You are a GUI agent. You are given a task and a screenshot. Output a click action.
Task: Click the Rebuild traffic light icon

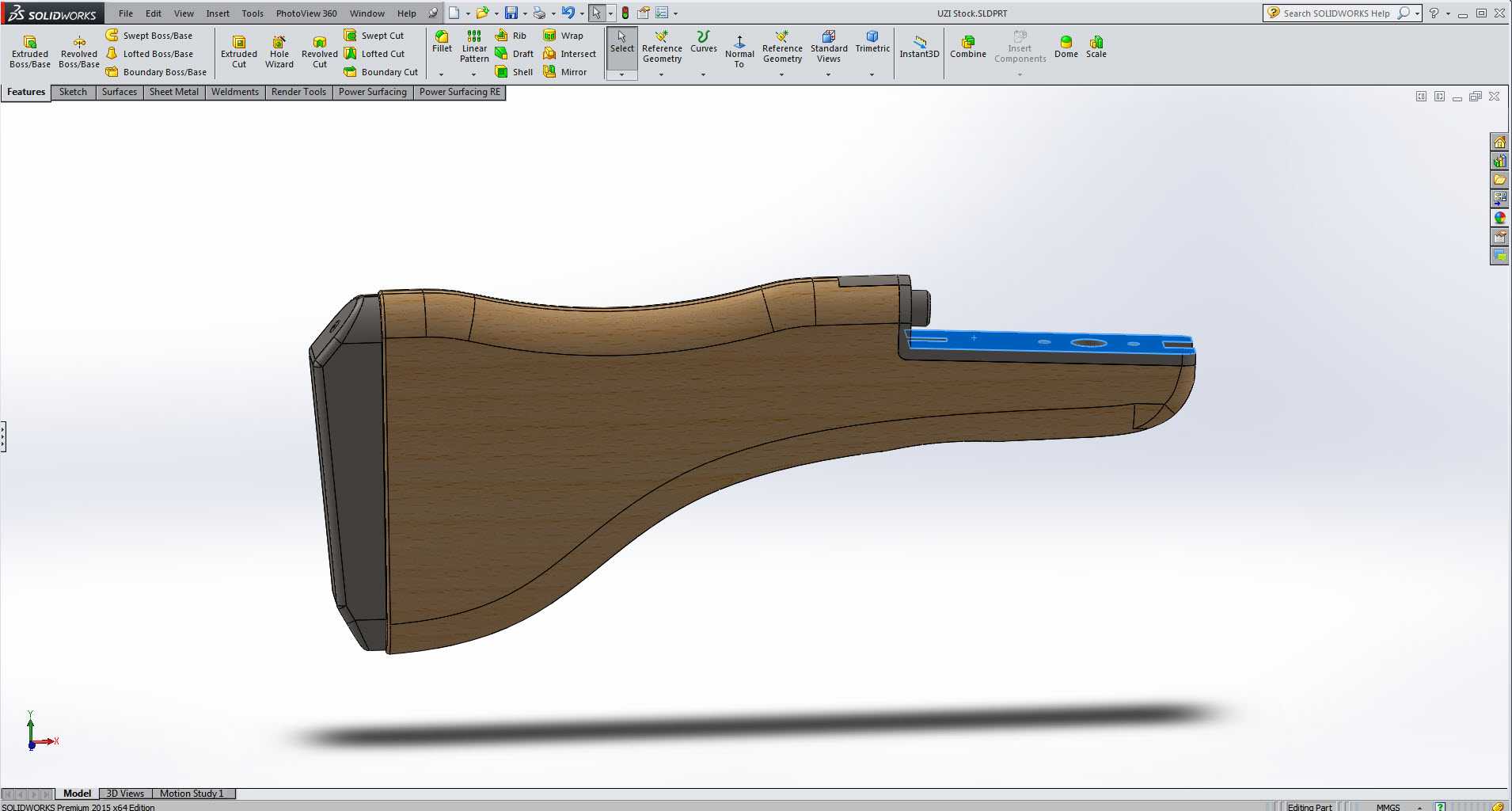click(625, 13)
